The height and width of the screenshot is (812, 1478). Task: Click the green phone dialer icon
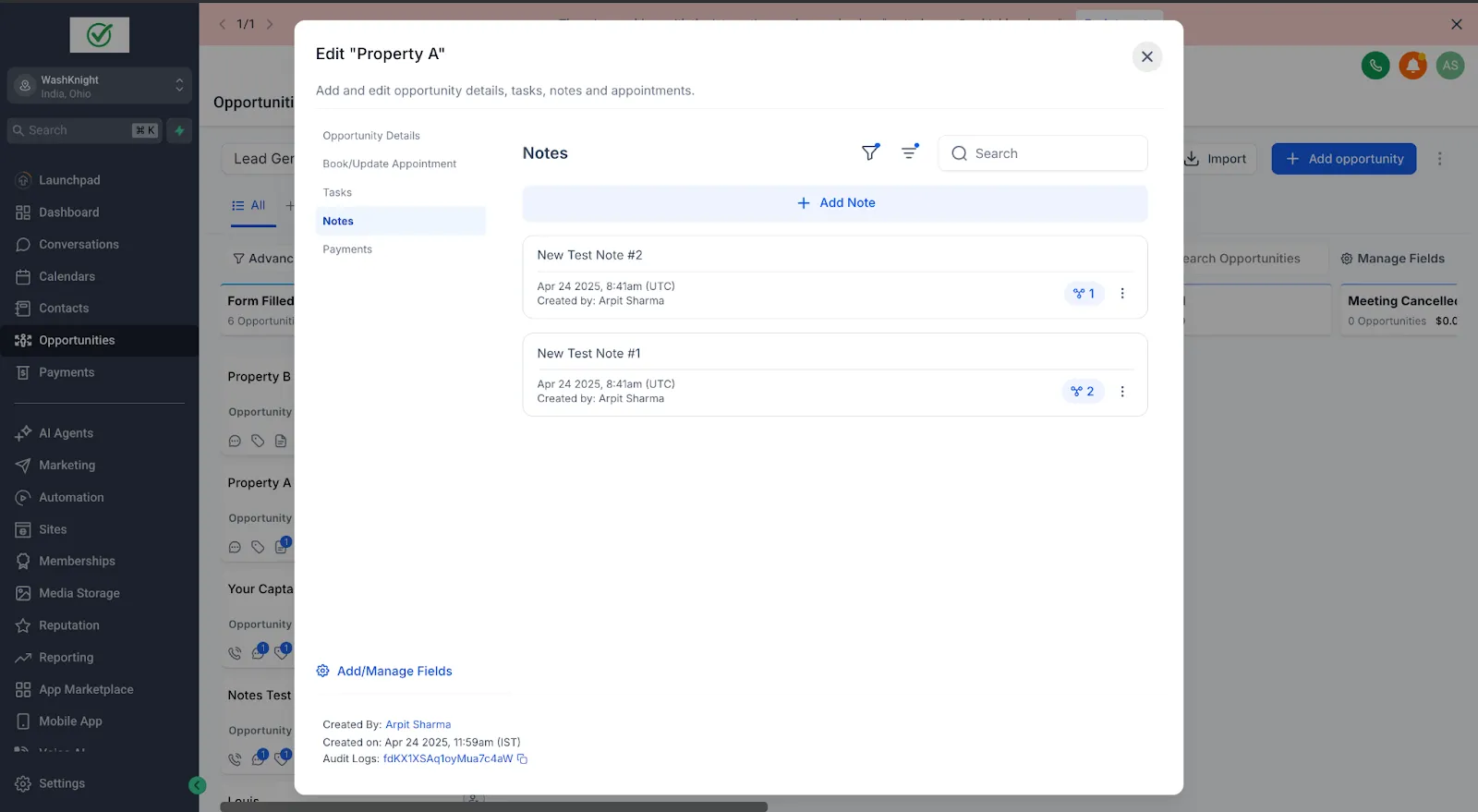click(x=1375, y=66)
